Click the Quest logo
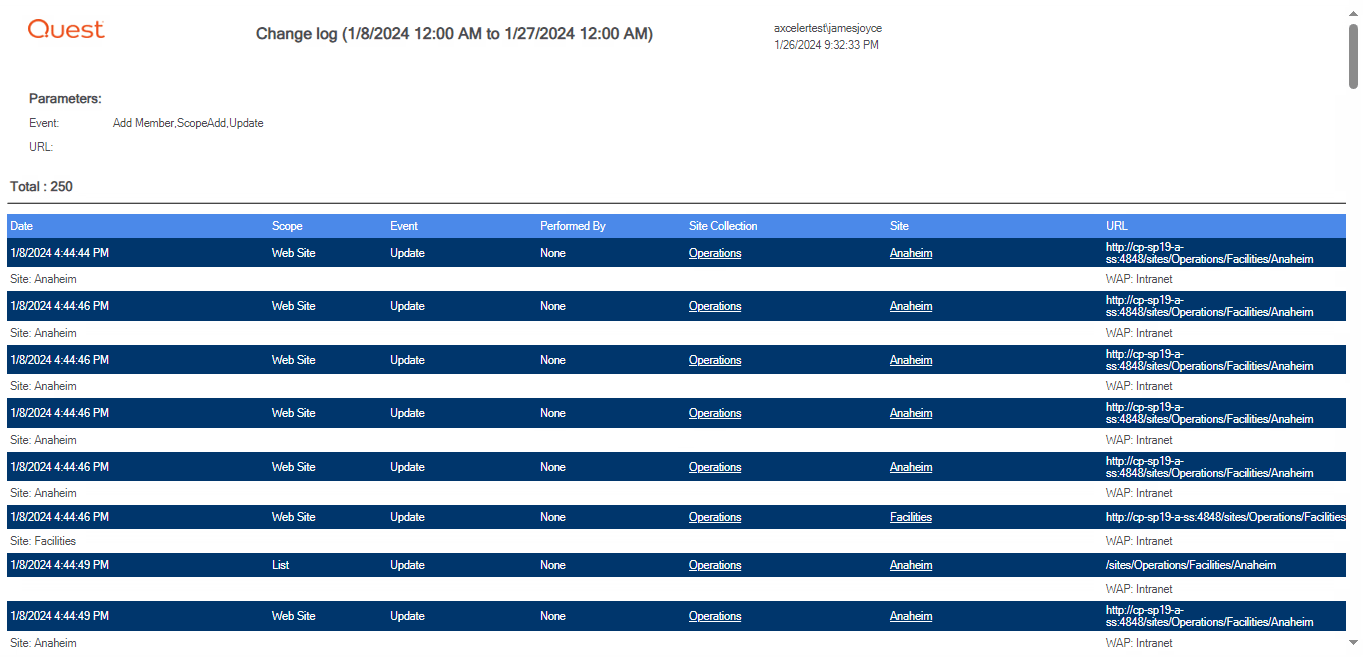The image size is (1363, 657). pos(66,29)
